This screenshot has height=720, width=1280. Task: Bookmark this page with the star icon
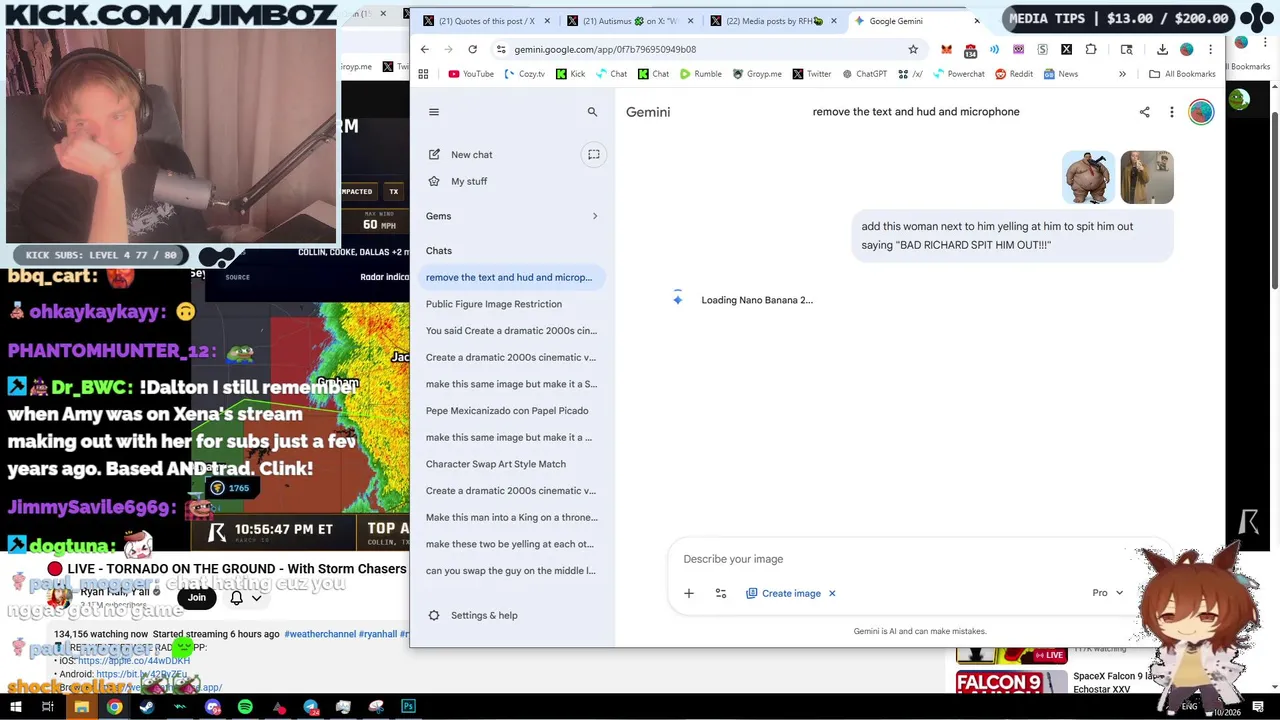[x=913, y=49]
